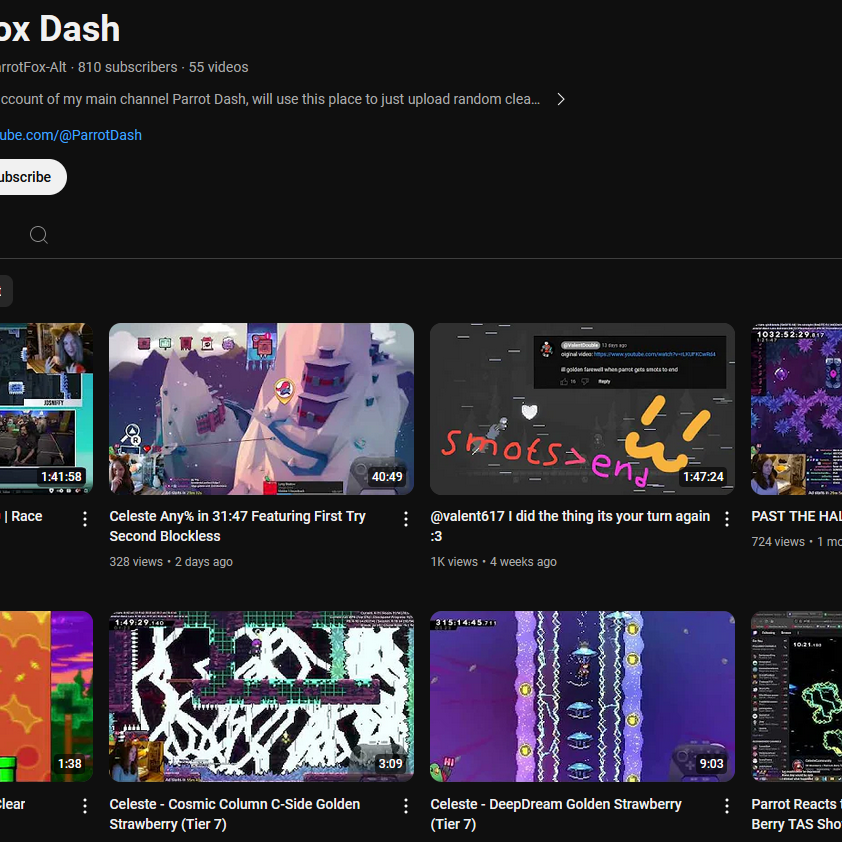This screenshot has width=842, height=842.
Task: Expand the channel description with the chevron arrow
Action: (x=561, y=99)
